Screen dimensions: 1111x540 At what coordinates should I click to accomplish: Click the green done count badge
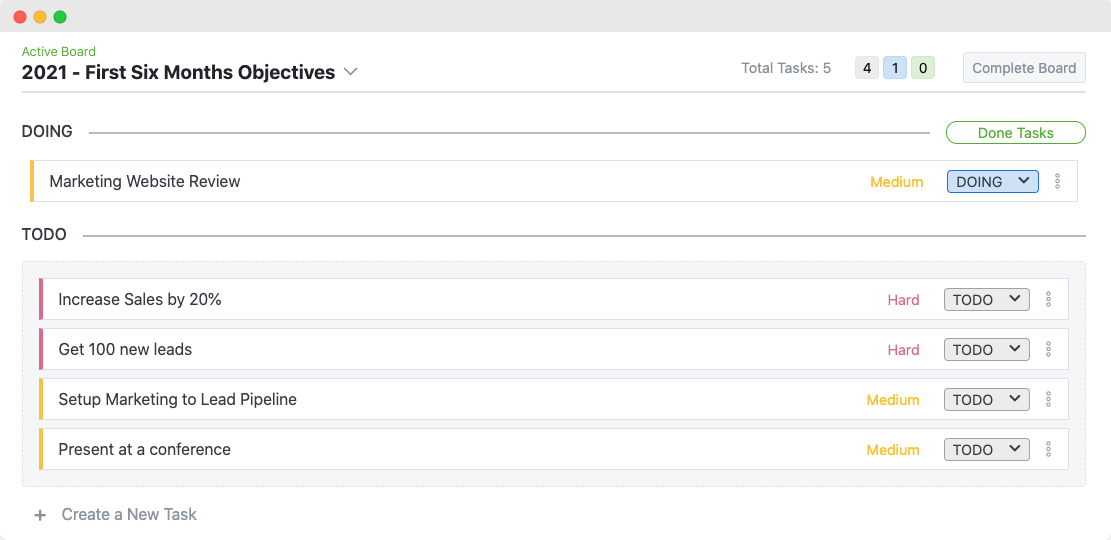[x=923, y=68]
